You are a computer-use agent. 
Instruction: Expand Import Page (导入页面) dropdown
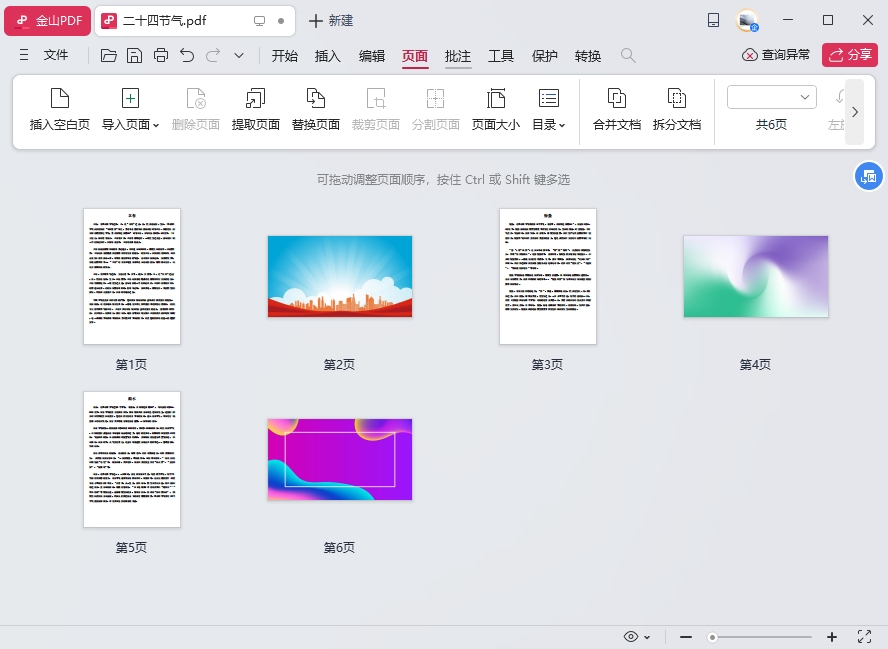click(131, 125)
